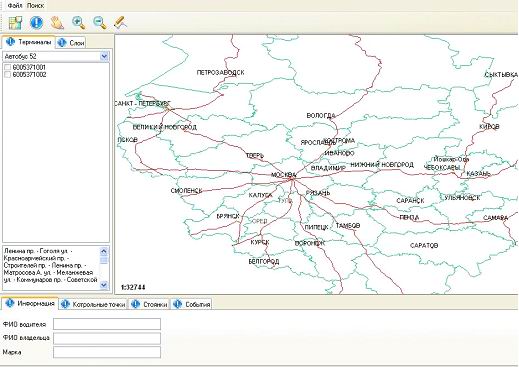Check the terminal 6005371001 checkbox
Image resolution: width=519 pixels, height=367 pixels.
7,67
